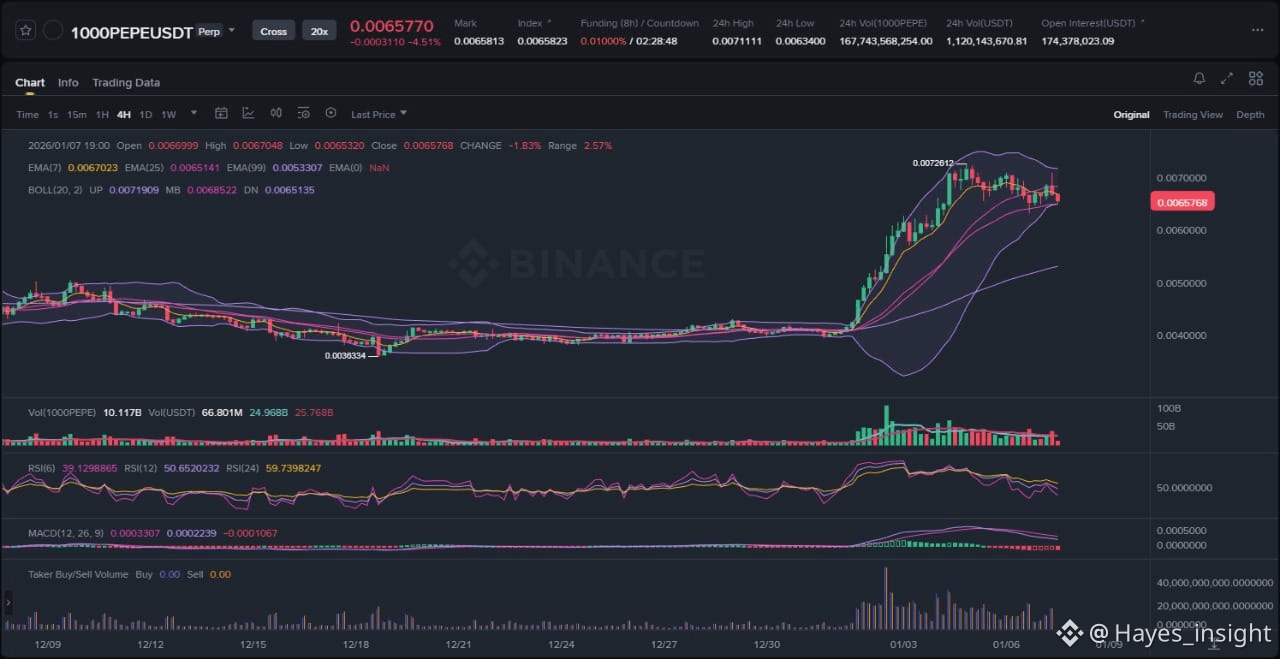Viewport: 1280px width, 659px height.
Task: Switch to the Chart tab
Action: coord(30,82)
